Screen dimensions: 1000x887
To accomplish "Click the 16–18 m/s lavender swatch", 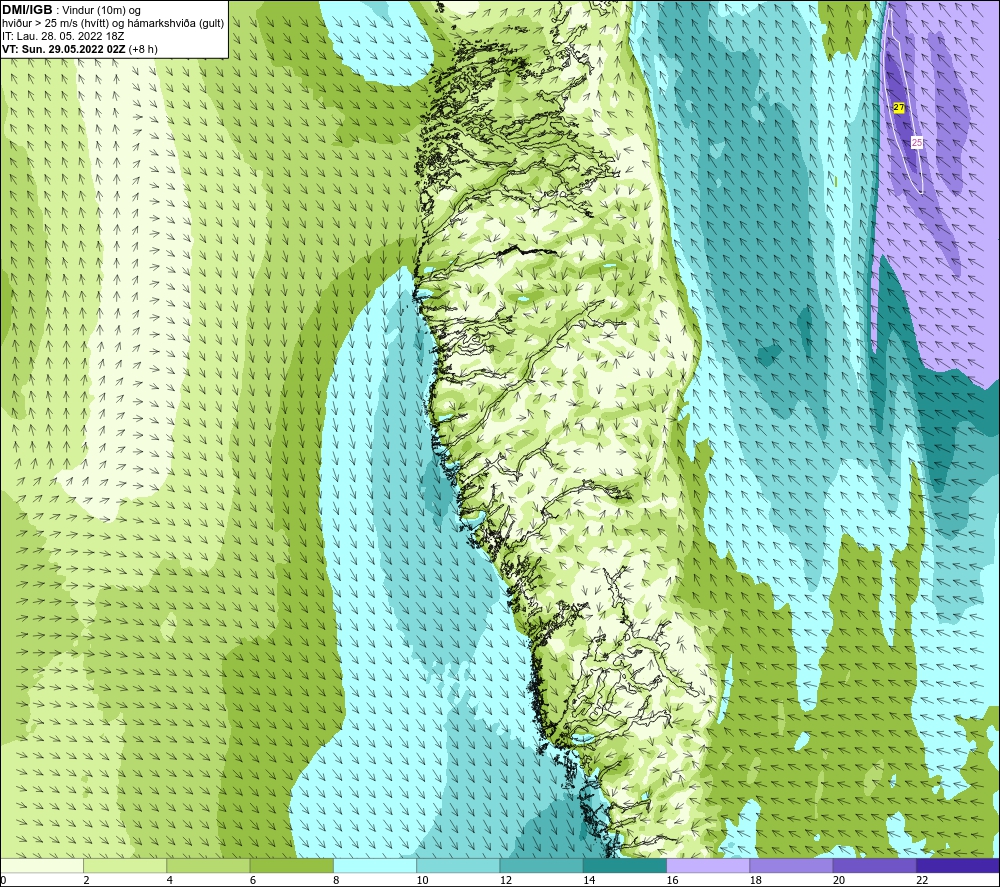I will coord(709,865).
